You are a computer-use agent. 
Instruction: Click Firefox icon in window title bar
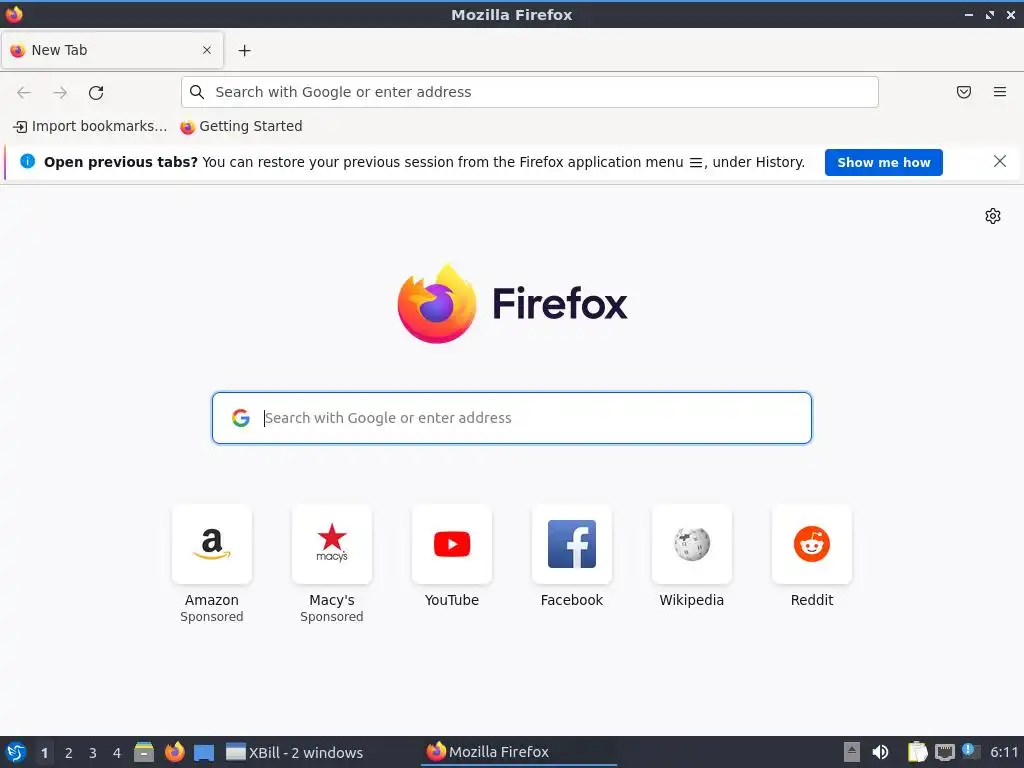pos(14,14)
